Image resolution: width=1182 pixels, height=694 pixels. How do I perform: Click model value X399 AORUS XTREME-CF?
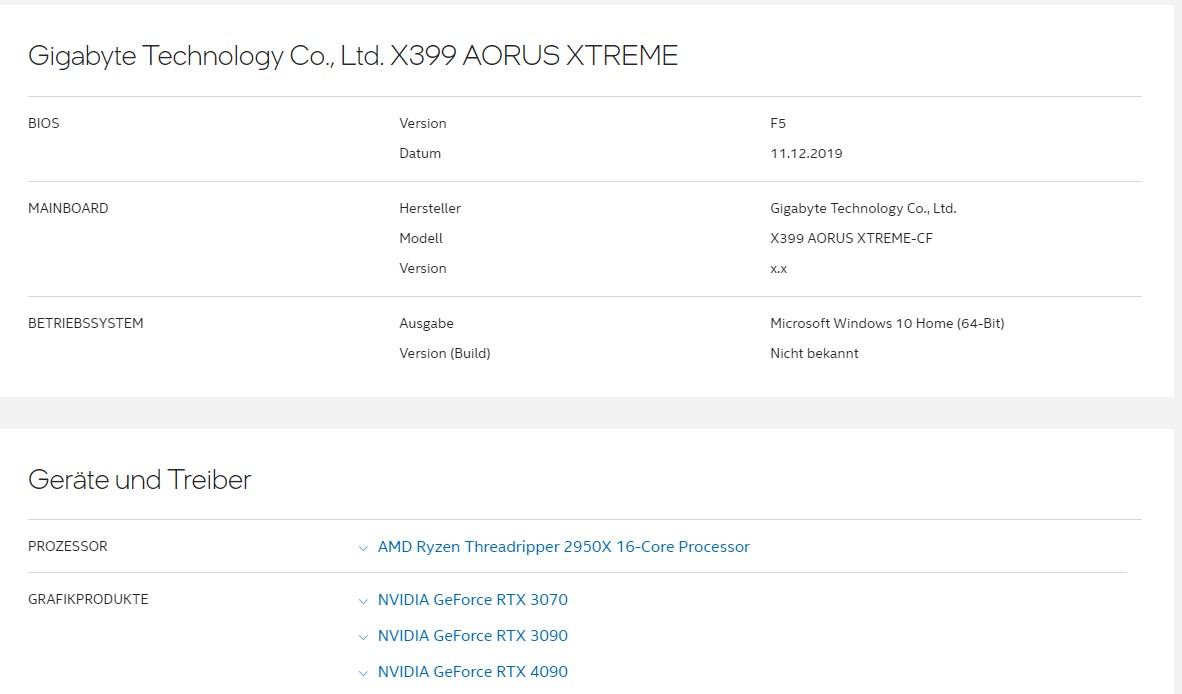[x=851, y=239]
